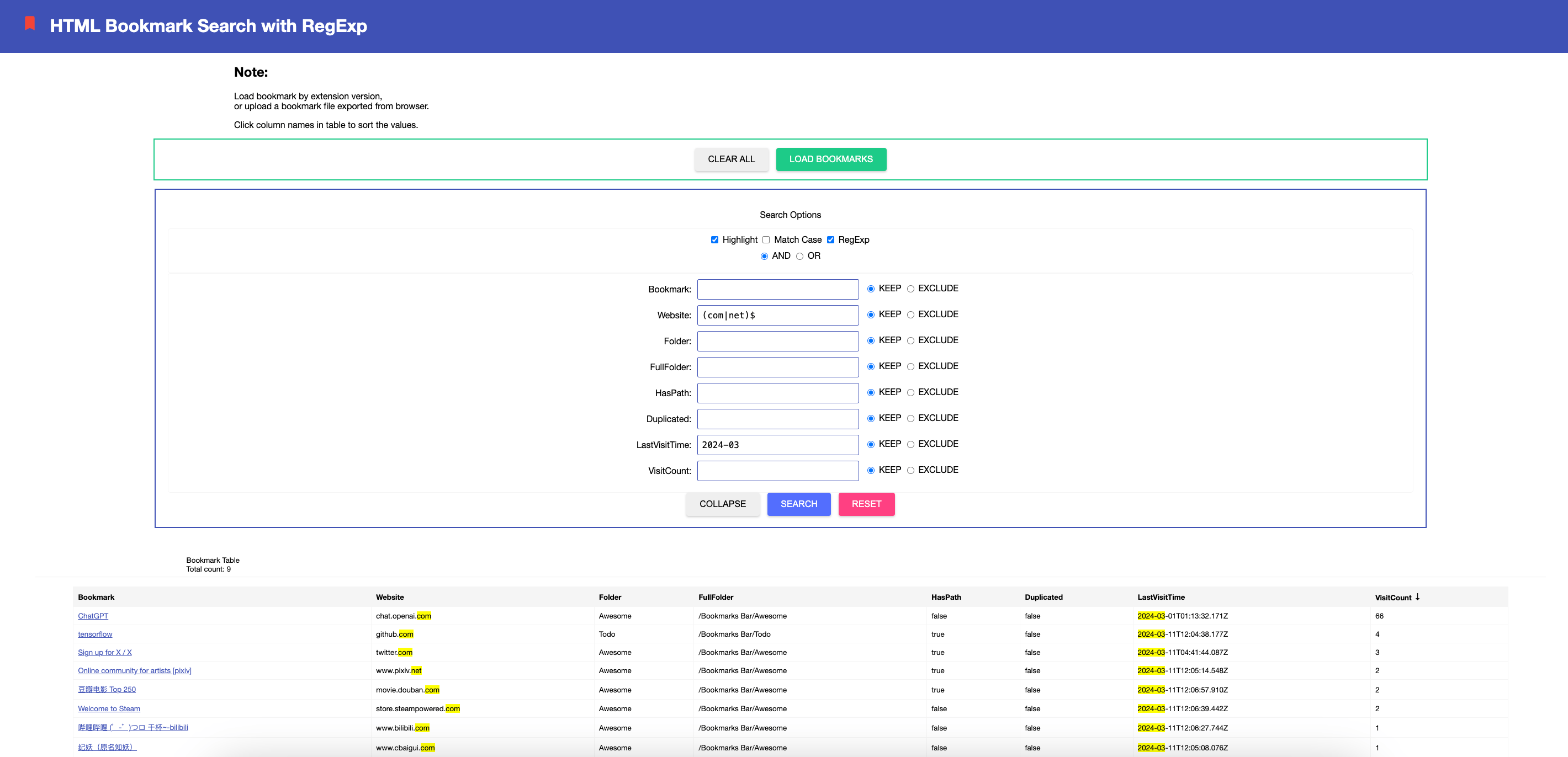Click the CLEAR ALL button
The image size is (1568, 757).
tap(731, 159)
